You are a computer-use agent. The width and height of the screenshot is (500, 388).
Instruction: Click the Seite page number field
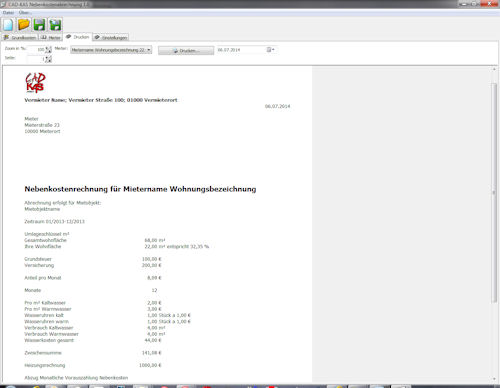point(36,59)
